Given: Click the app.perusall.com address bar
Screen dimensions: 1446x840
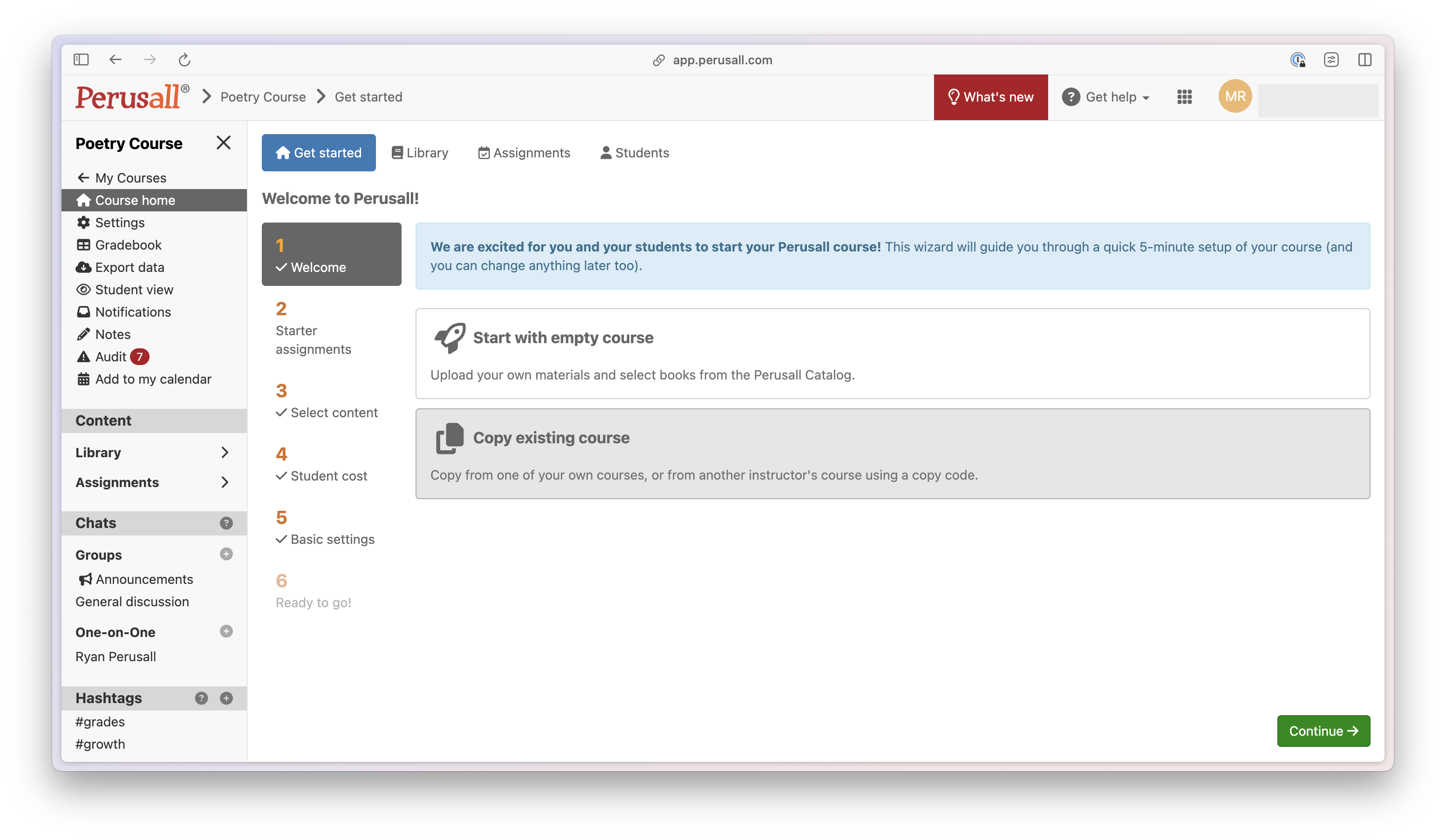Looking at the screenshot, I should pos(723,60).
